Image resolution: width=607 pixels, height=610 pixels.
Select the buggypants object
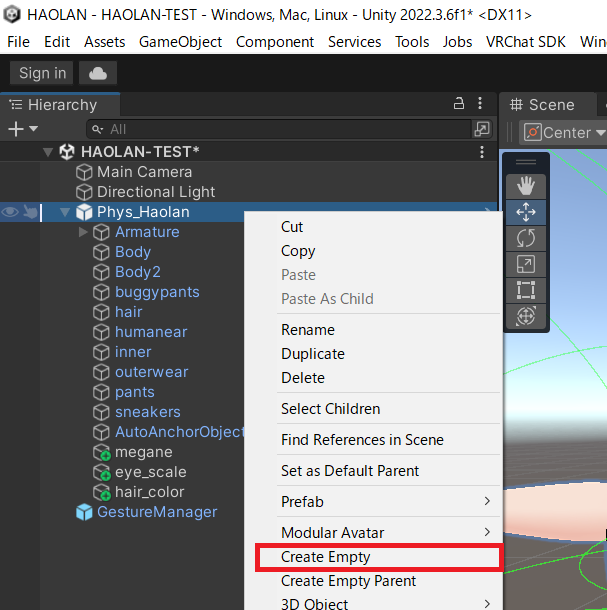(157, 292)
